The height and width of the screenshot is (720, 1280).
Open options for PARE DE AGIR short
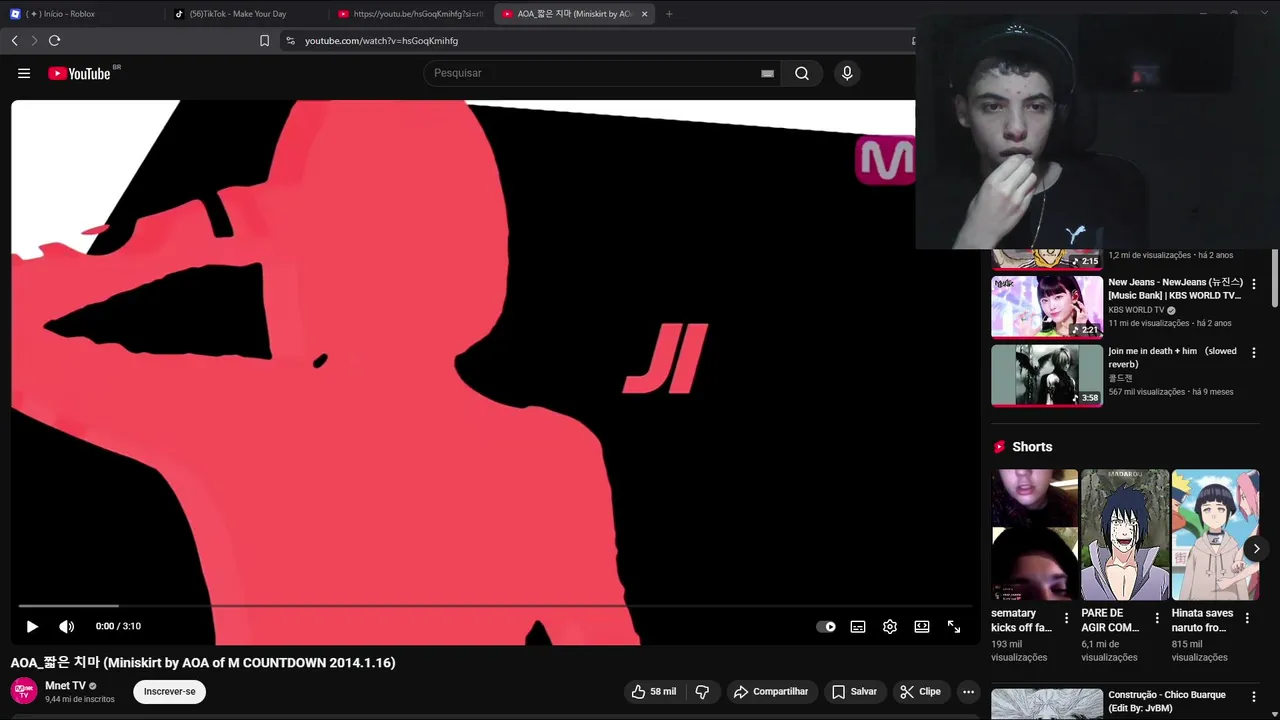[x=1157, y=618]
